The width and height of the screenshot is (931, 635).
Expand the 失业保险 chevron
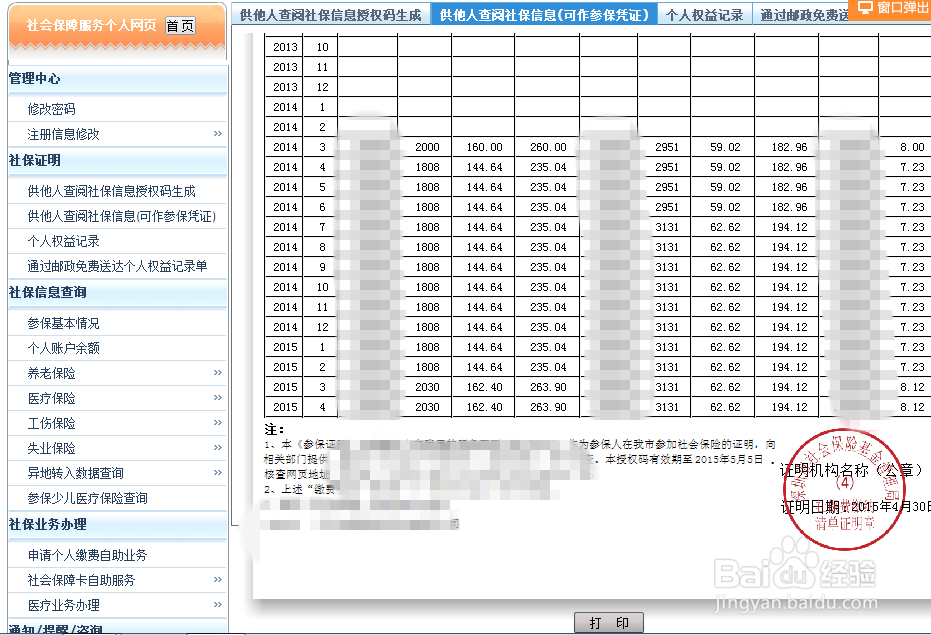[217, 447]
